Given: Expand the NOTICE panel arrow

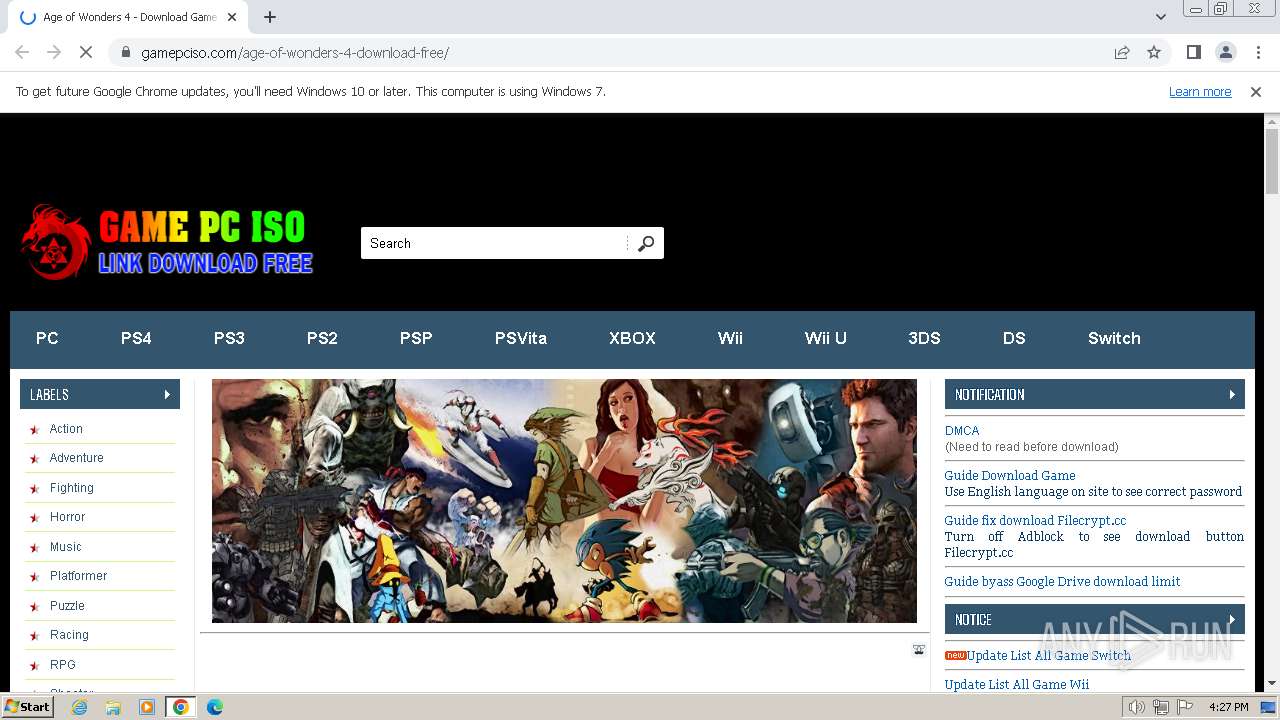Looking at the screenshot, I should tap(1232, 619).
